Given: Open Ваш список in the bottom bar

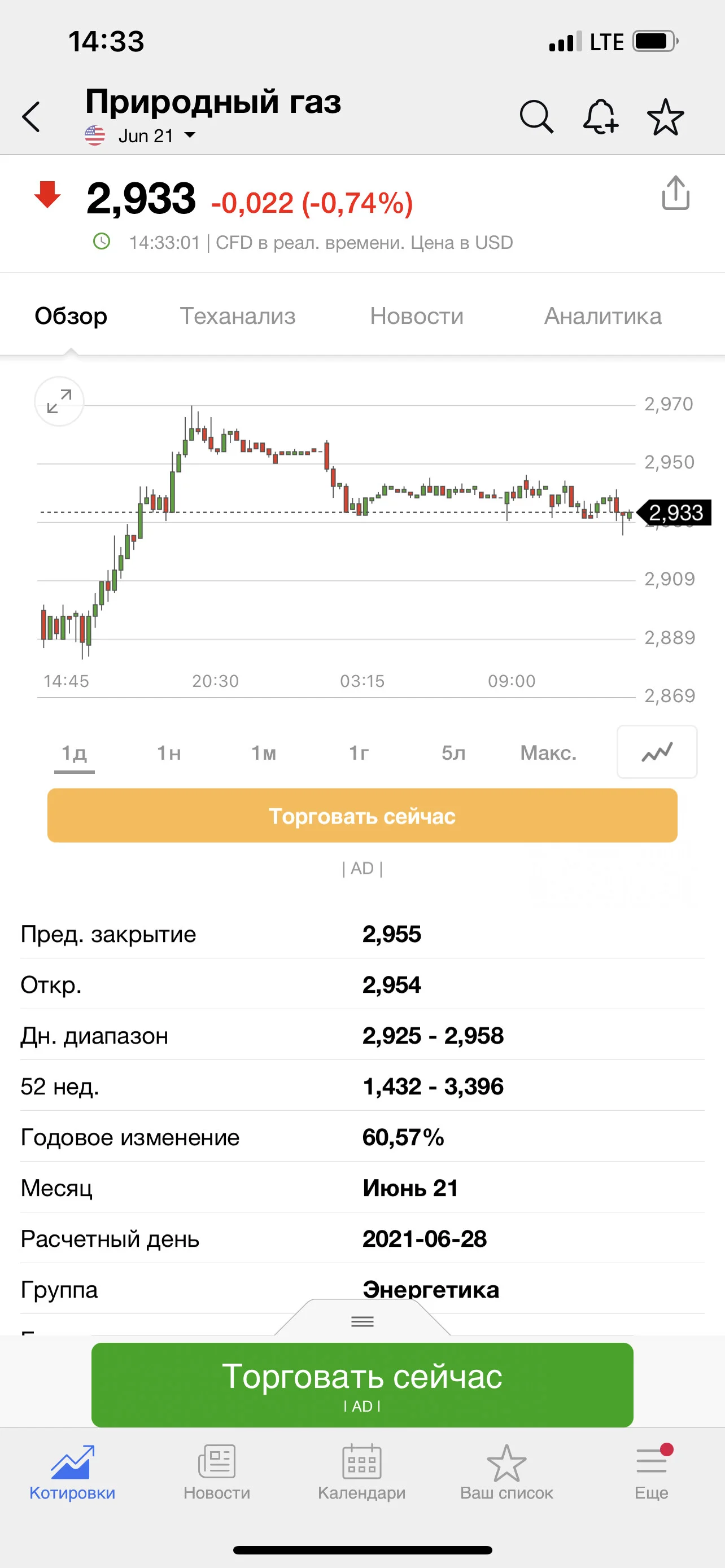Looking at the screenshot, I should tap(506, 1473).
